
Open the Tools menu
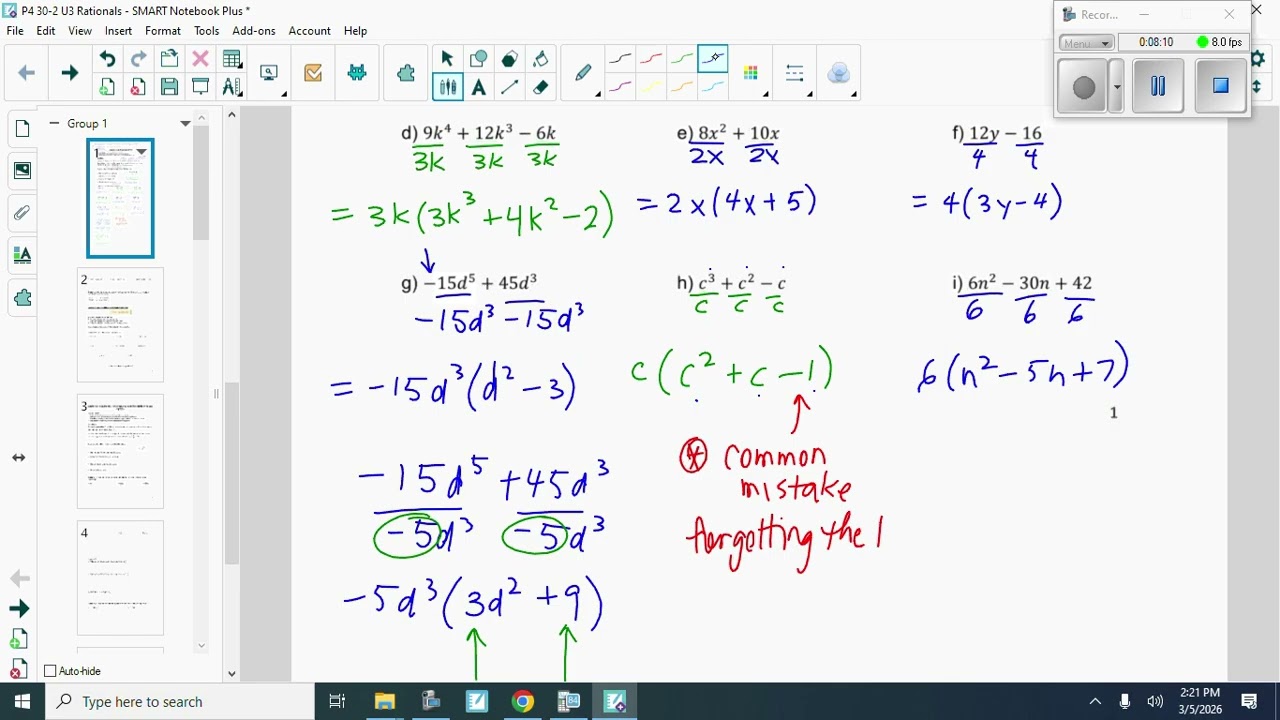point(207,31)
